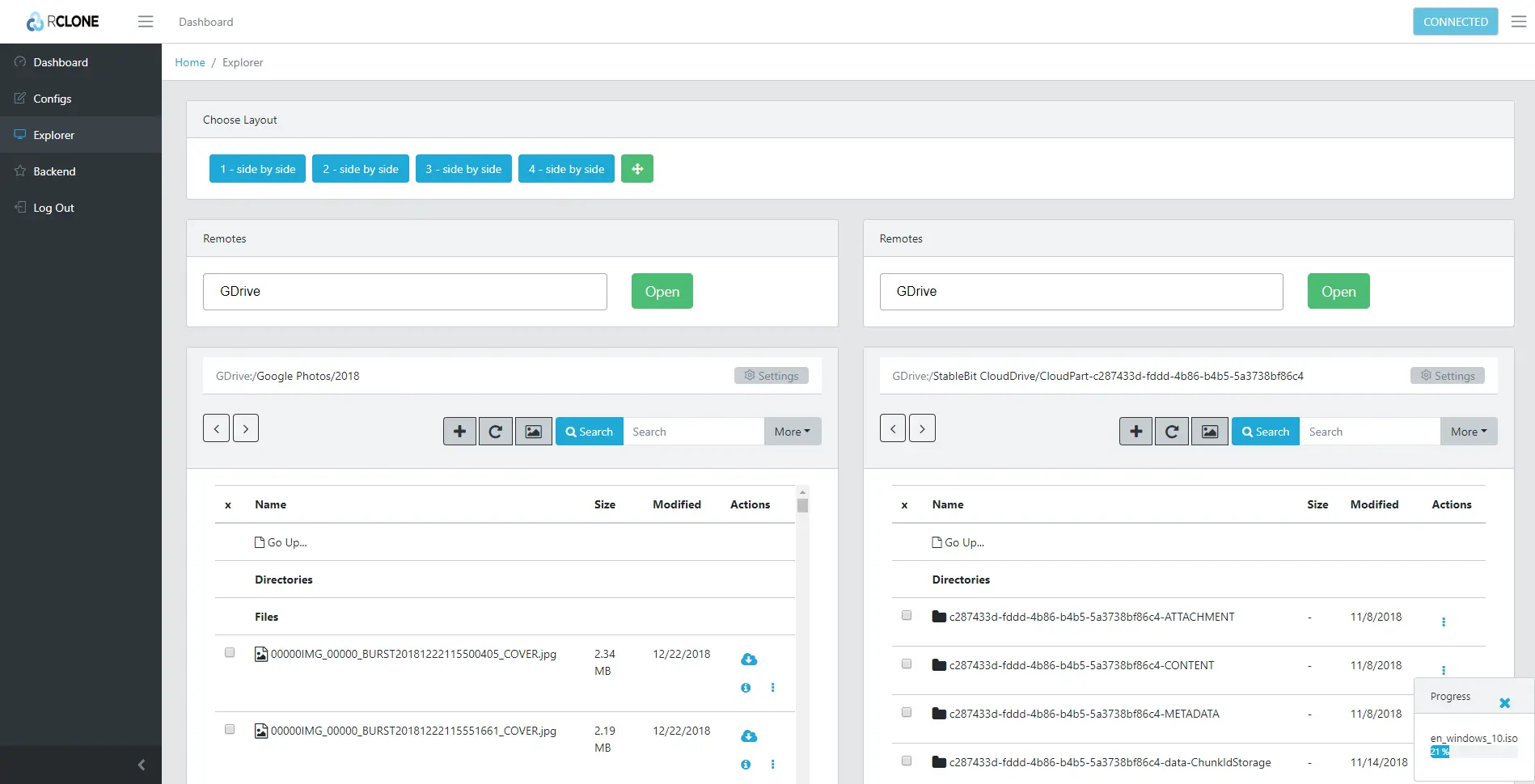Screen dimensions: 1535x784
Task: Collapse the left sidebar using bottom chevron
Action: click(x=142, y=765)
